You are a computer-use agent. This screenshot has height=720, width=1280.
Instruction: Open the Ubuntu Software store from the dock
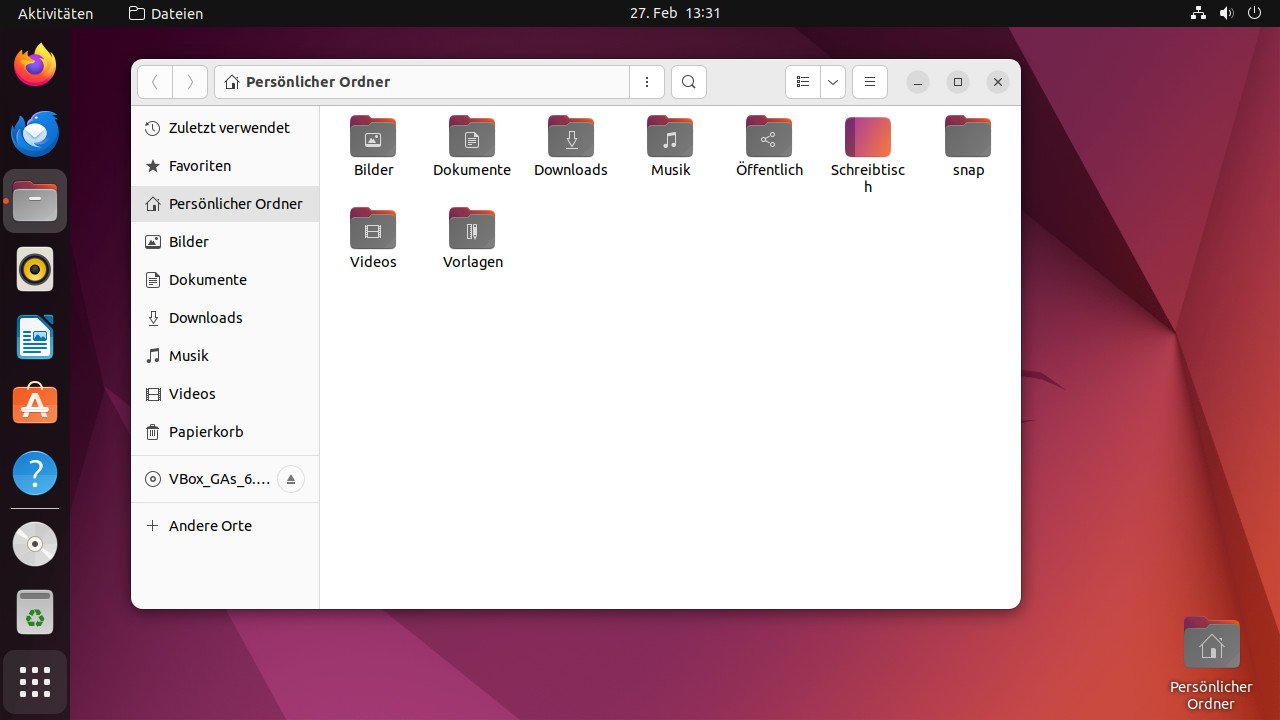(35, 404)
